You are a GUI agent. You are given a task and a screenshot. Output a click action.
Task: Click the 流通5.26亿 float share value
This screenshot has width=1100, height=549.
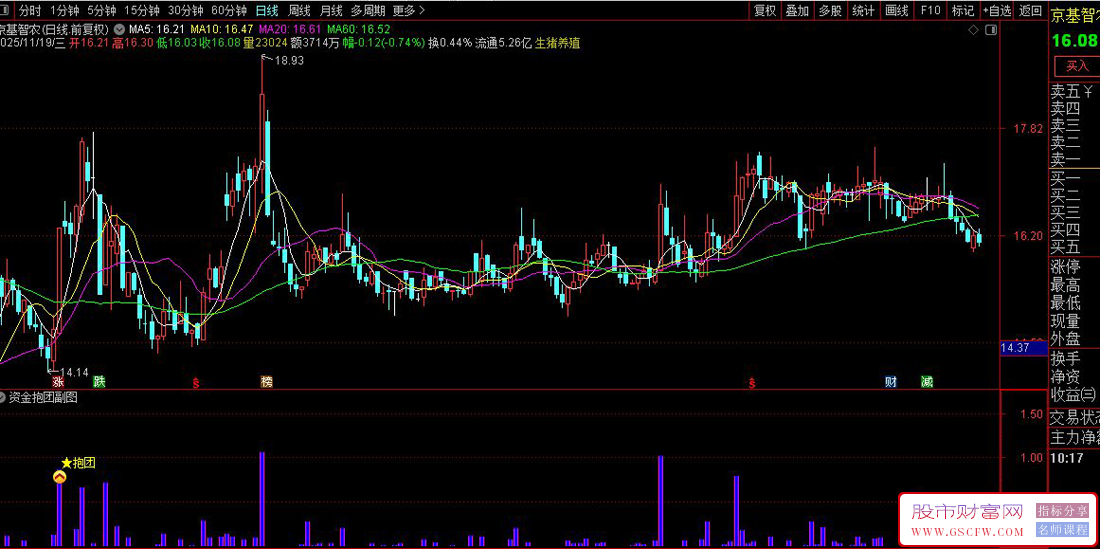[x=504, y=43]
